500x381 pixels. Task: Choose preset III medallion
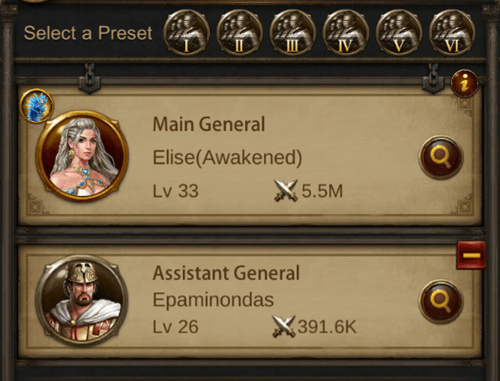pyautogui.click(x=293, y=32)
